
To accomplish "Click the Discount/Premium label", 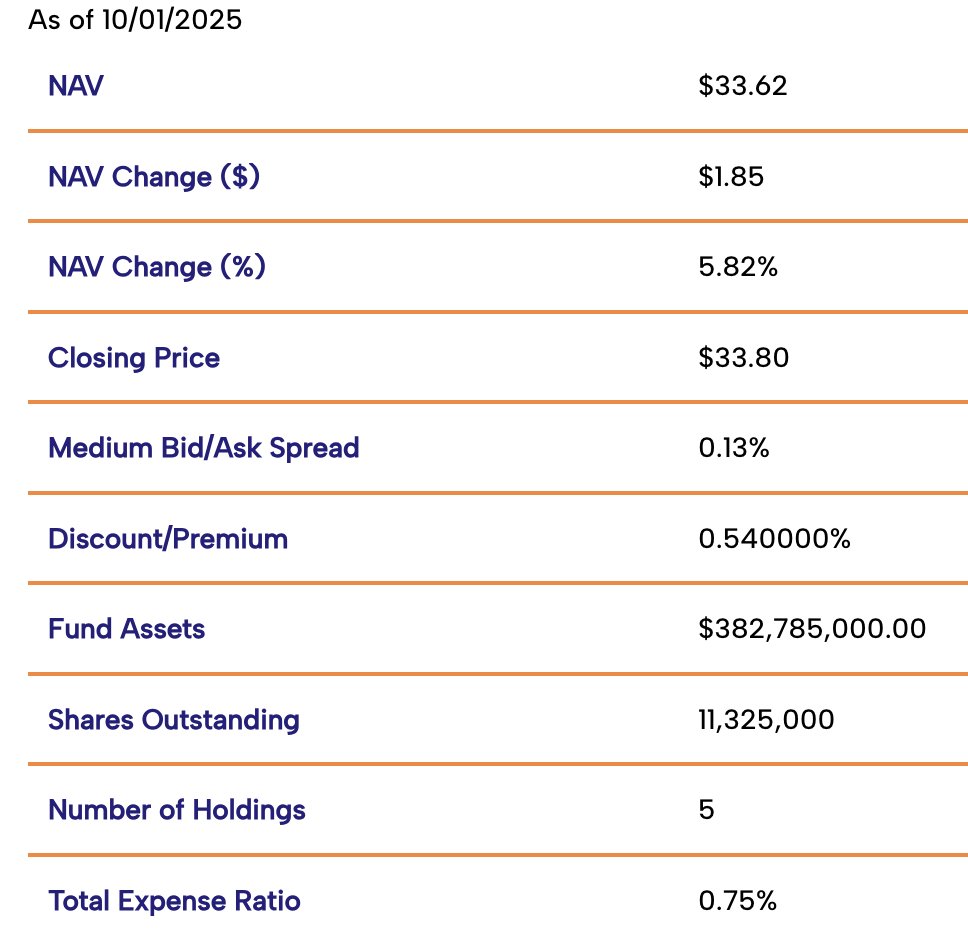I will point(168,539).
